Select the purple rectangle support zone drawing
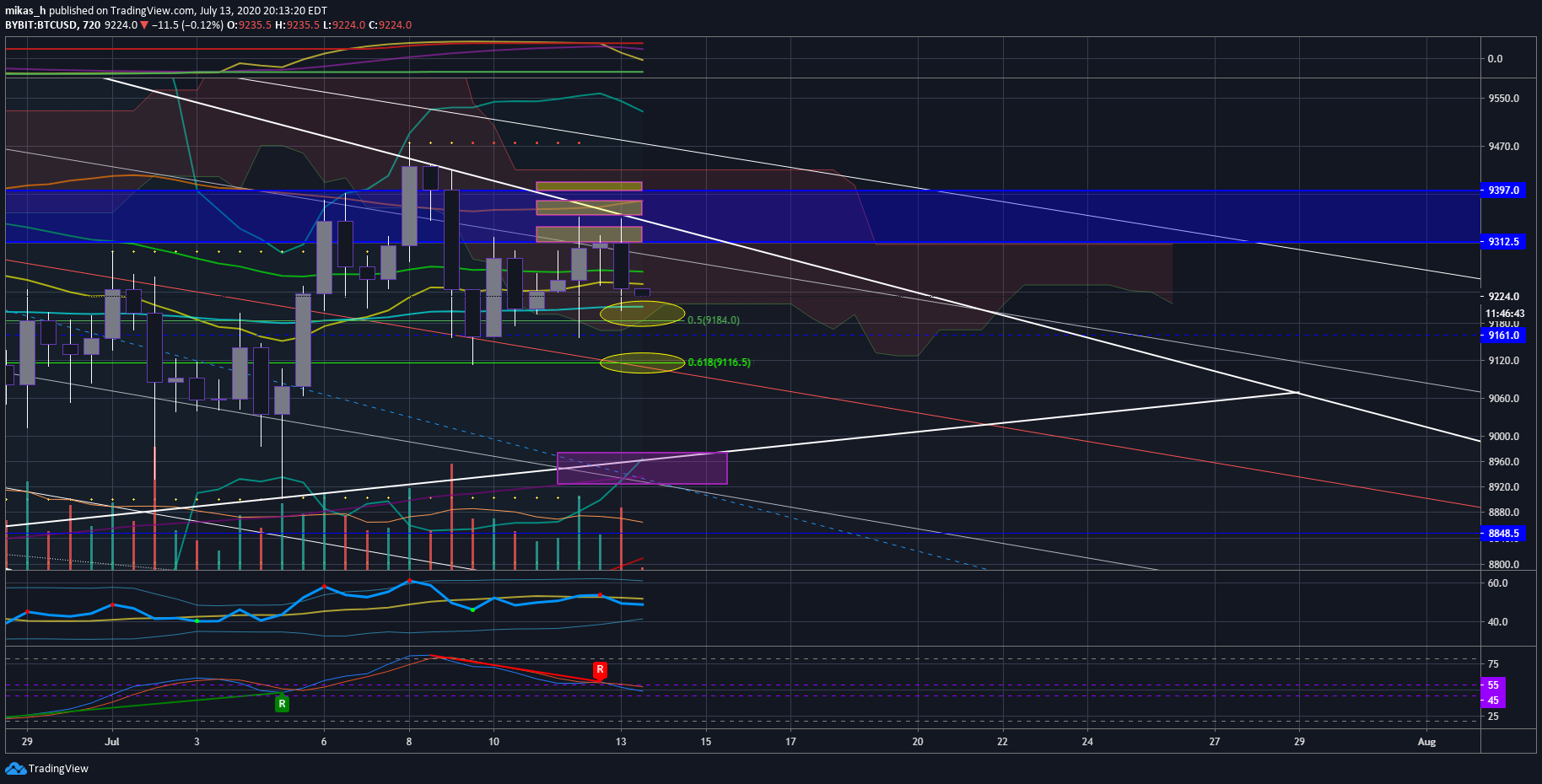The width and height of the screenshot is (1542, 784). (642, 468)
